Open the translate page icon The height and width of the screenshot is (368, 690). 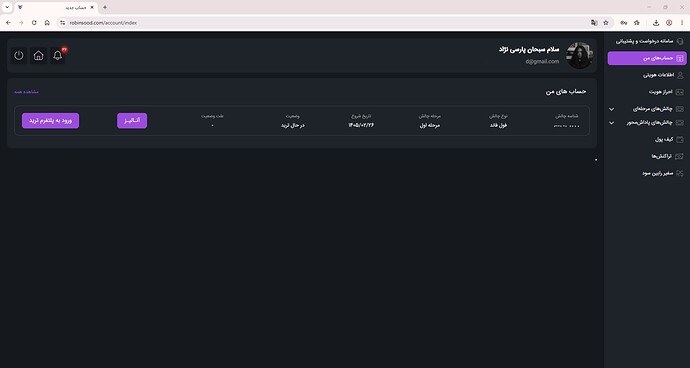(x=594, y=22)
